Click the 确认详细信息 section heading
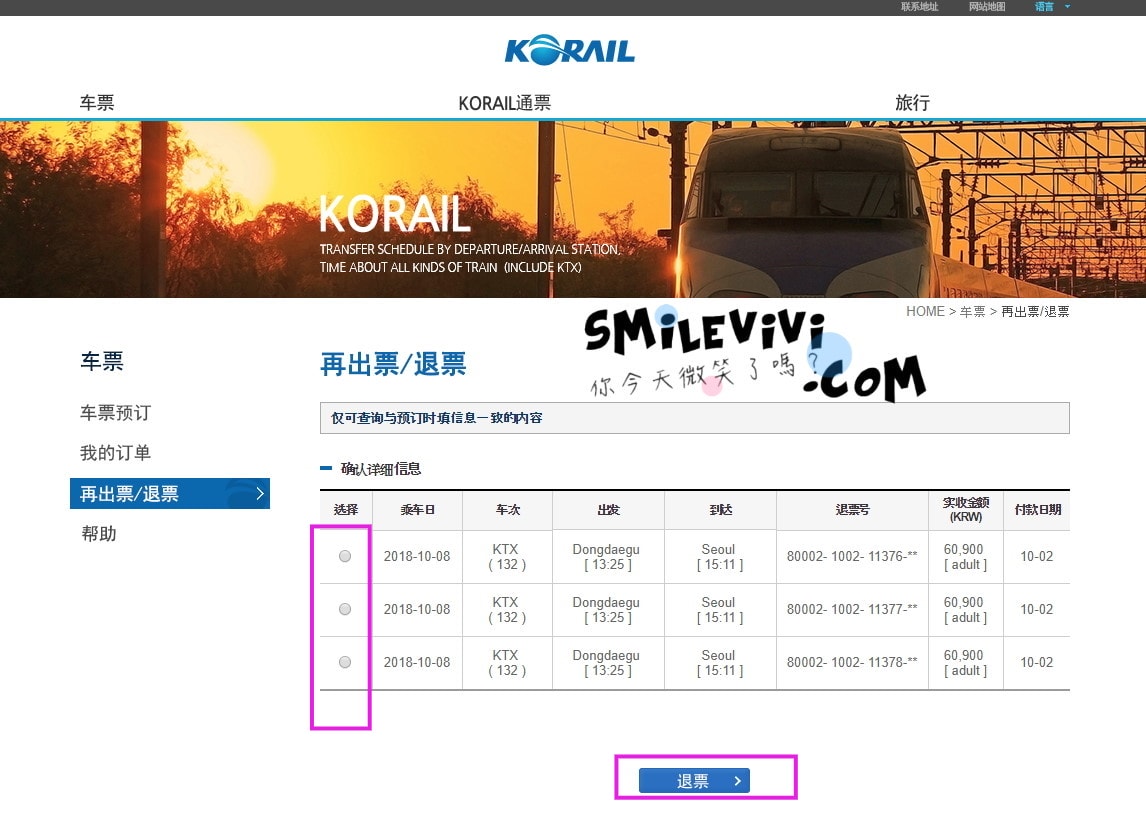1146x820 pixels. point(380,468)
